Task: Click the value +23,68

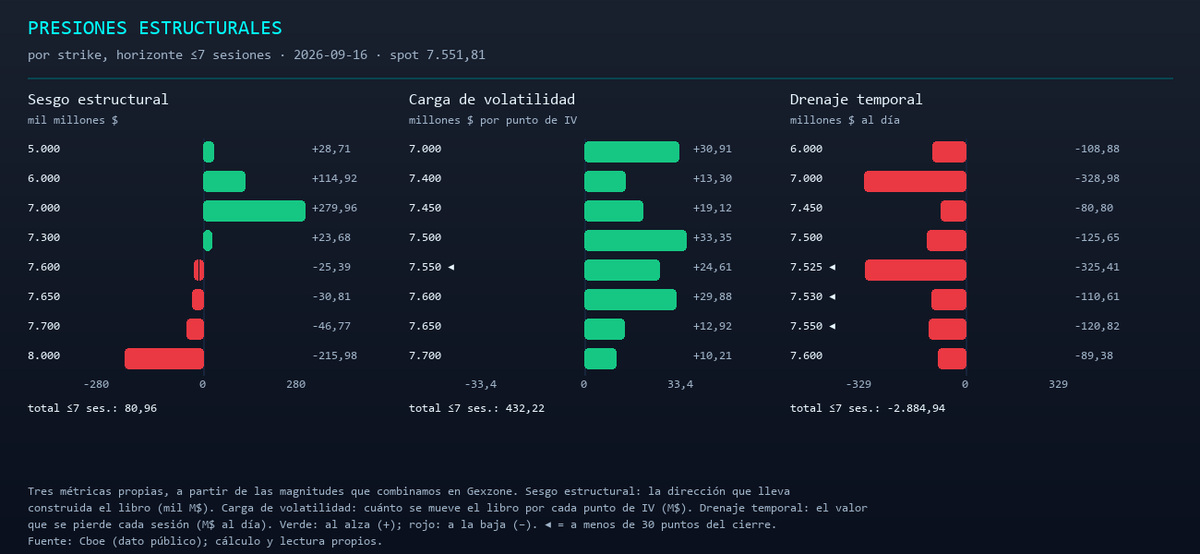Action: [x=331, y=238]
